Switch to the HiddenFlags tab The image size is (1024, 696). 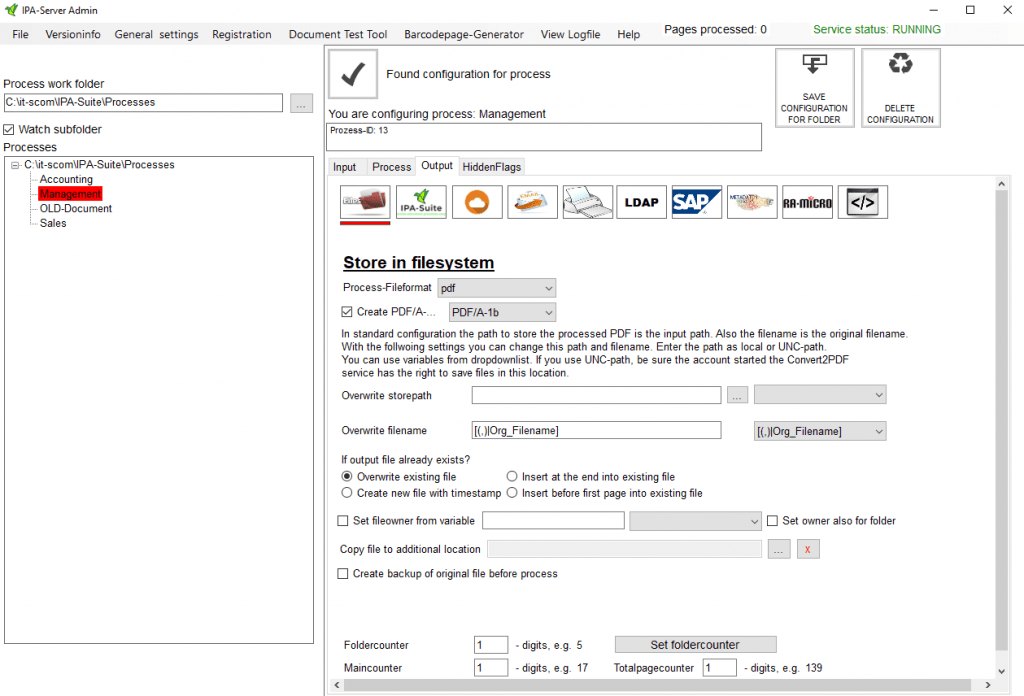491,166
